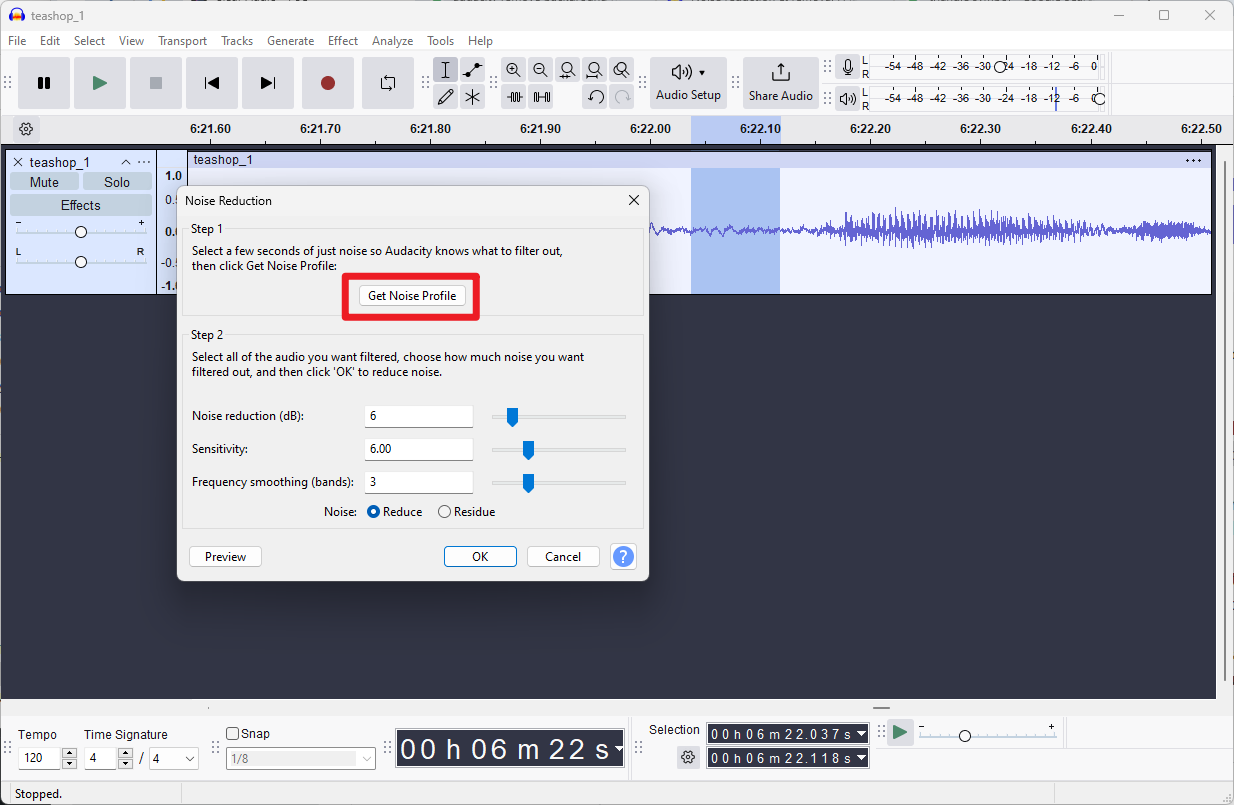Adjust the Noise reduction dB slider
1234x805 pixels.
pyautogui.click(x=513, y=416)
